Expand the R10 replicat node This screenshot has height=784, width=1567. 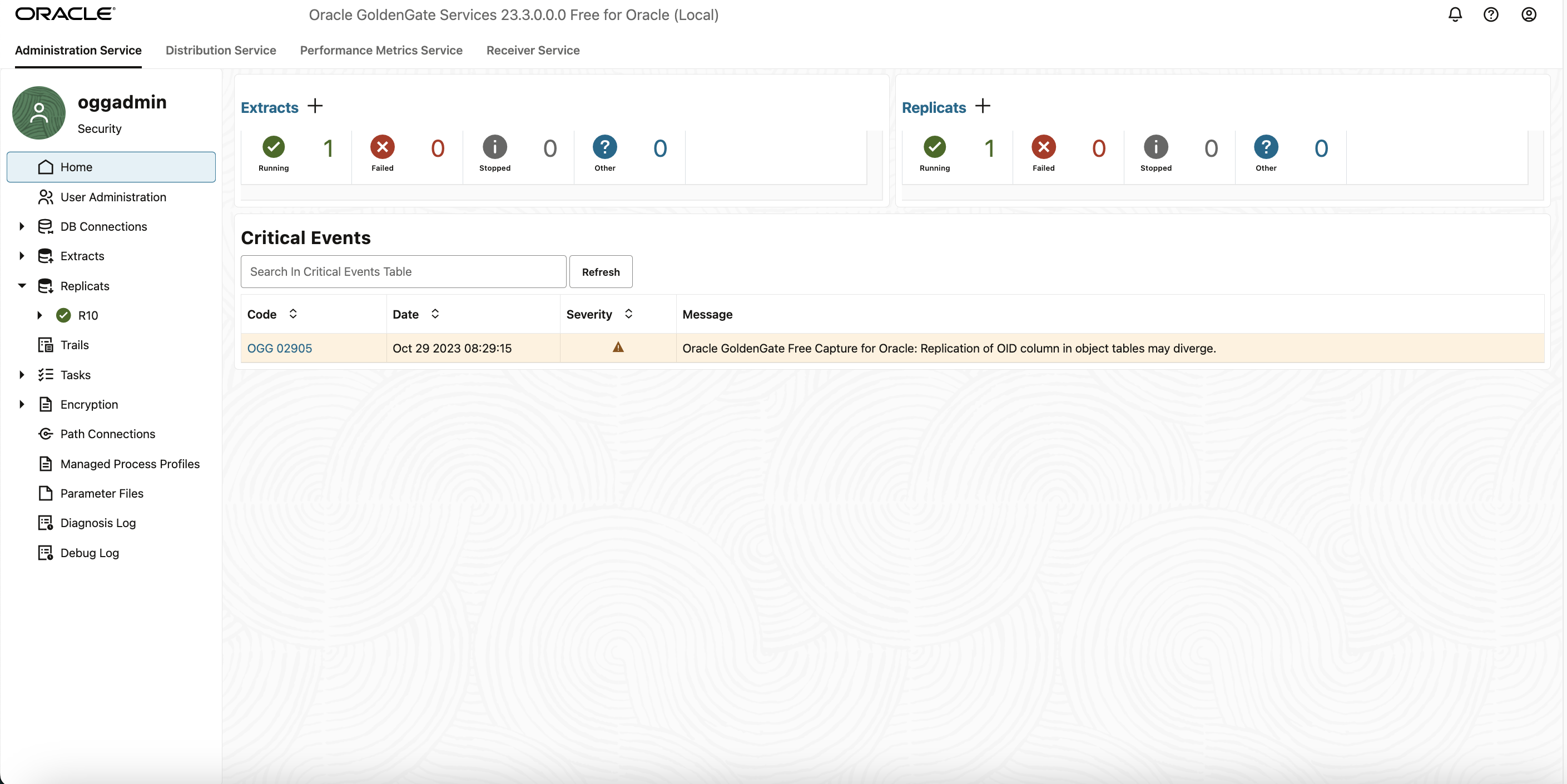pyautogui.click(x=39, y=315)
